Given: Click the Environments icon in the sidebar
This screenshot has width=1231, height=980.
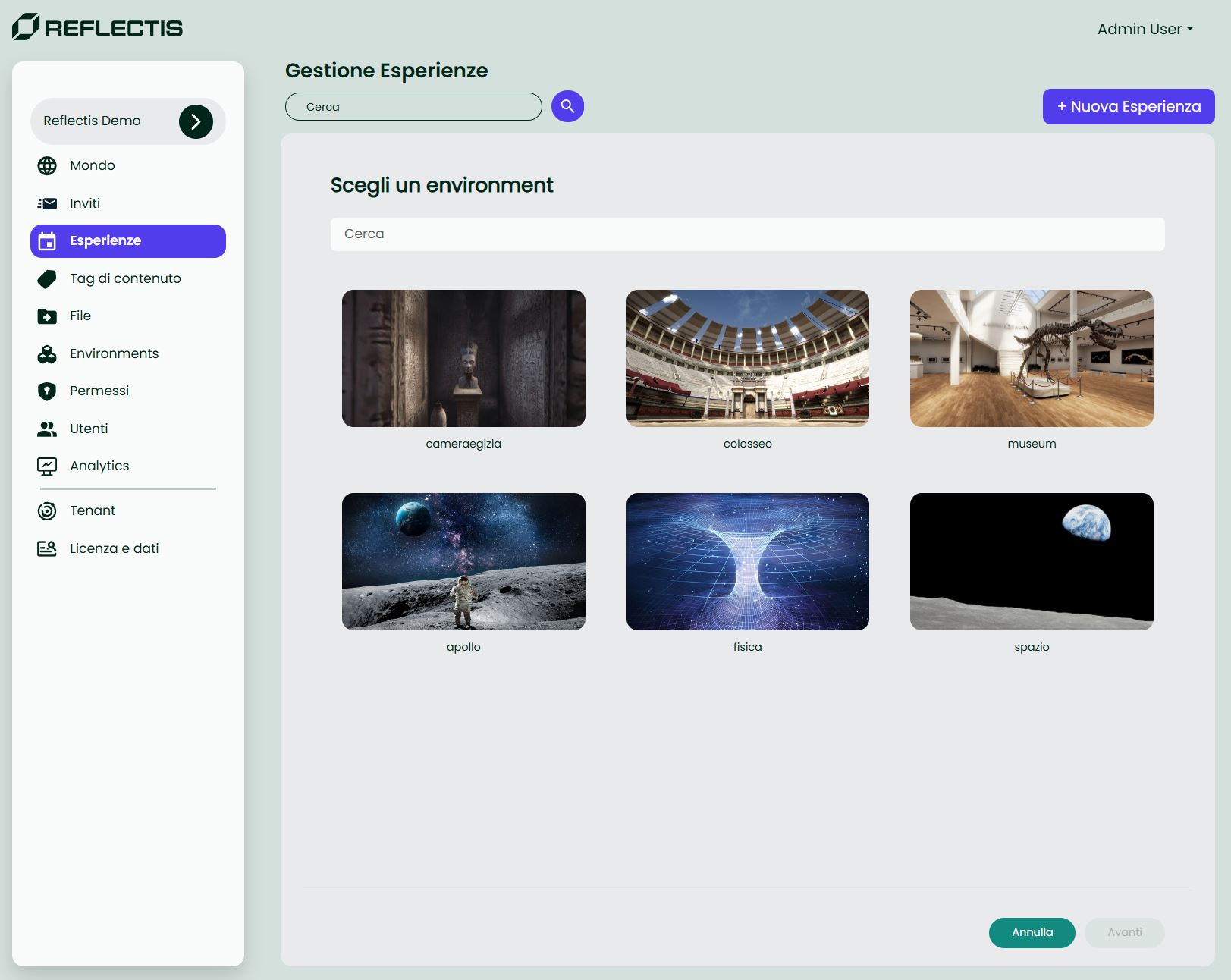Looking at the screenshot, I should coord(48,353).
